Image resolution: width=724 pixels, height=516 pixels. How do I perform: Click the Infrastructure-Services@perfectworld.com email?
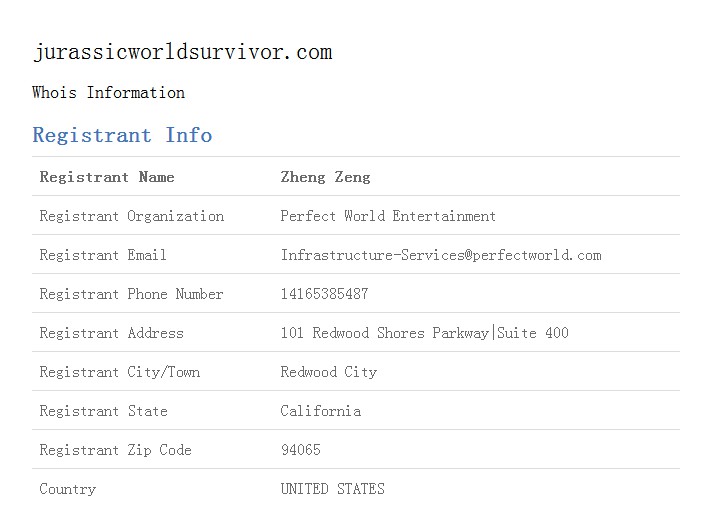[441, 255]
